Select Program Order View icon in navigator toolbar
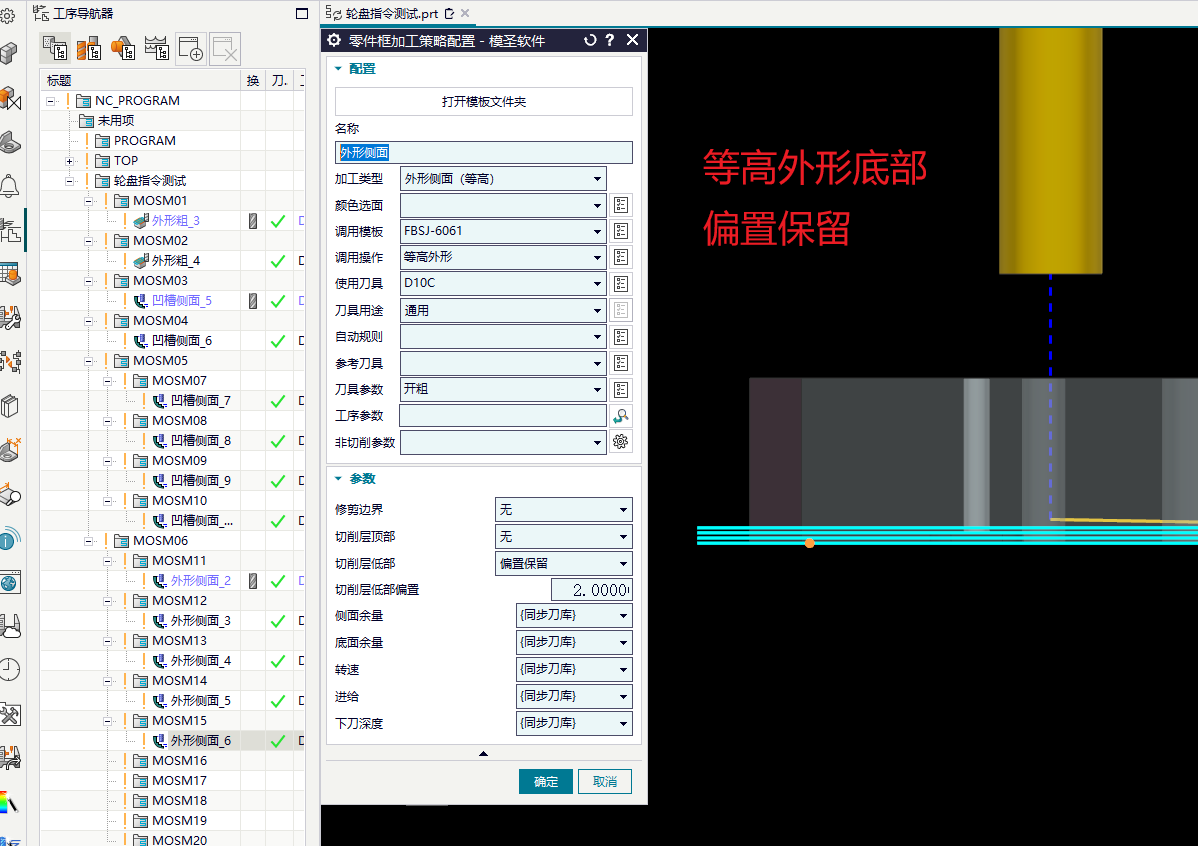Image resolution: width=1198 pixels, height=846 pixels. tap(55, 48)
